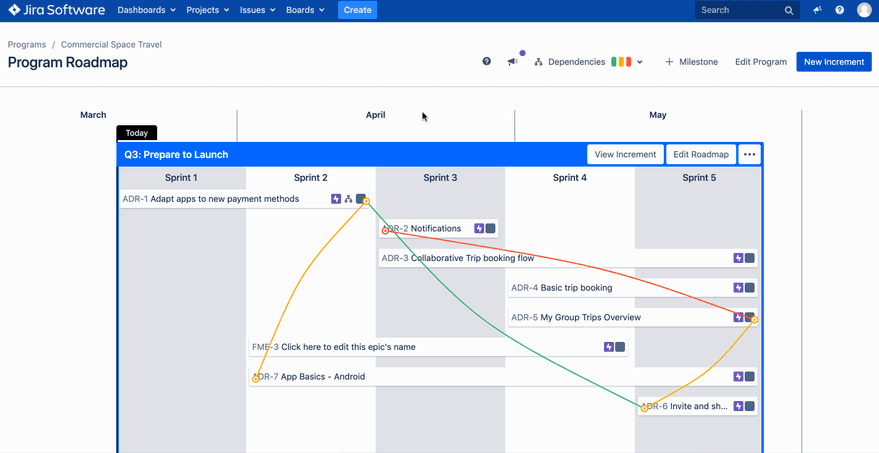Click the gray status square on ADR-6
Image resolution: width=879 pixels, height=453 pixels.
(750, 406)
